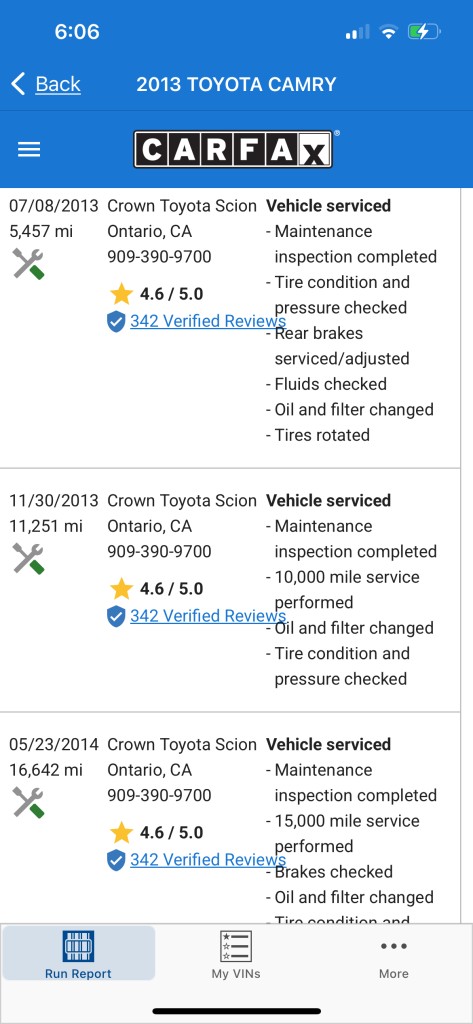
Task: Tap wrench service icon for 07/08/2013 record
Action: click(28, 264)
